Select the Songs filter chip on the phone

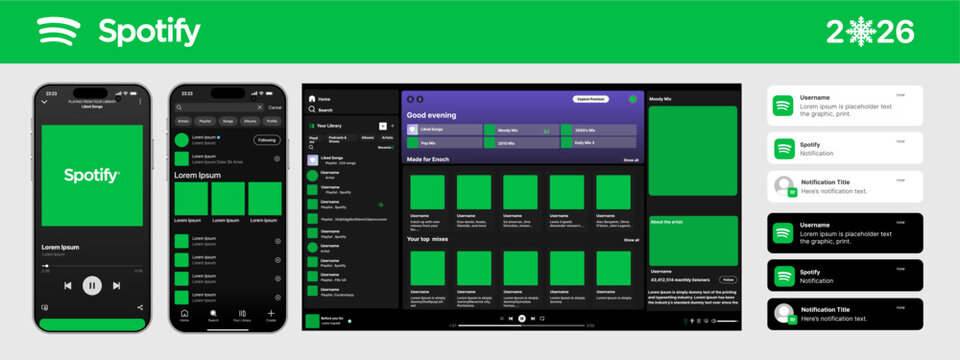[228, 121]
